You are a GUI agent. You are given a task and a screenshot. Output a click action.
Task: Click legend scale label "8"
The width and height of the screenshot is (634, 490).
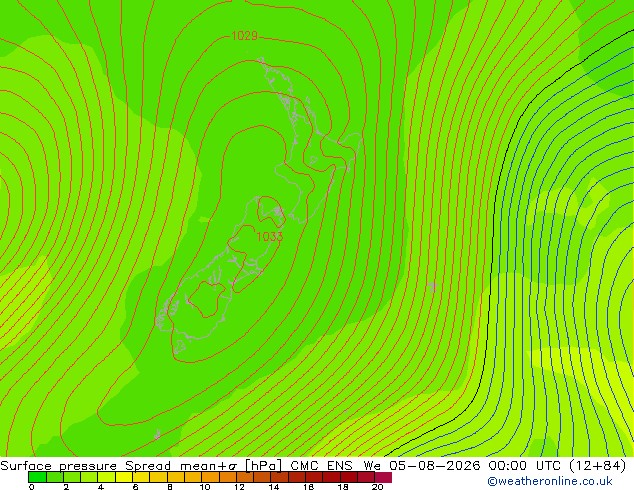click(x=170, y=487)
